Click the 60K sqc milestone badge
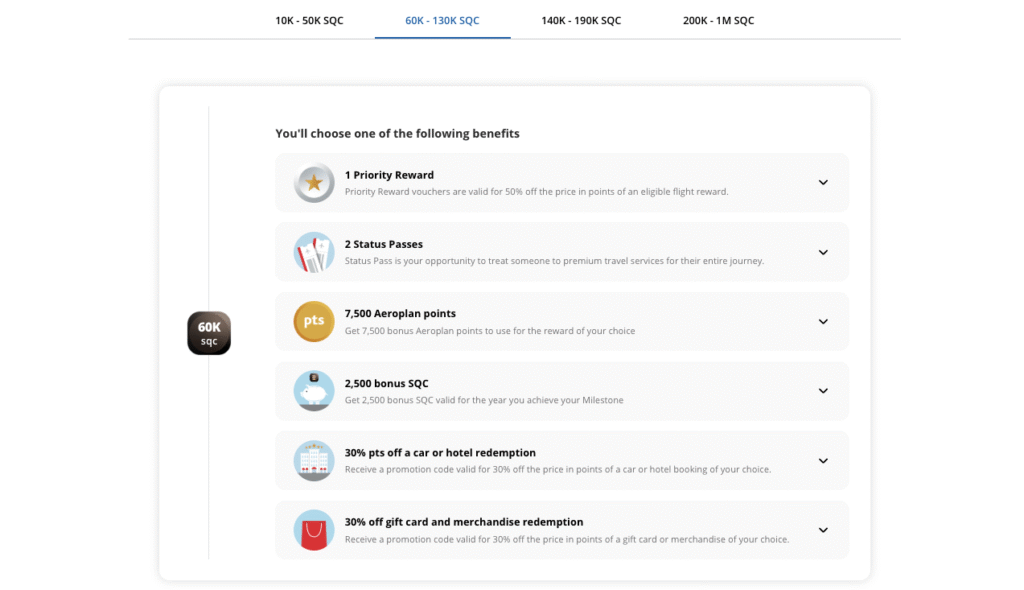 (209, 333)
